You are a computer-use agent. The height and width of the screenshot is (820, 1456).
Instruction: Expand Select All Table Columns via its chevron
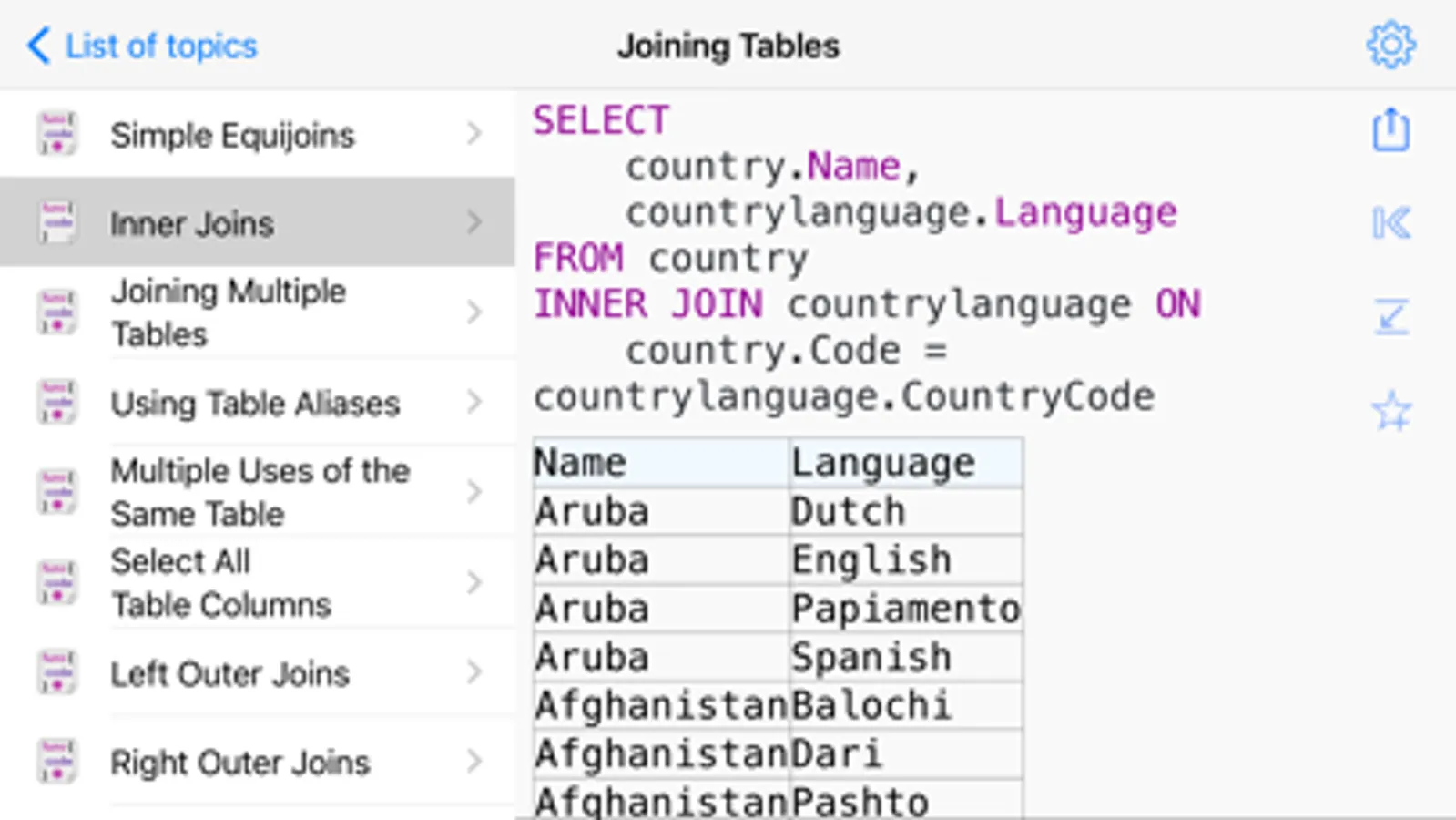click(473, 582)
